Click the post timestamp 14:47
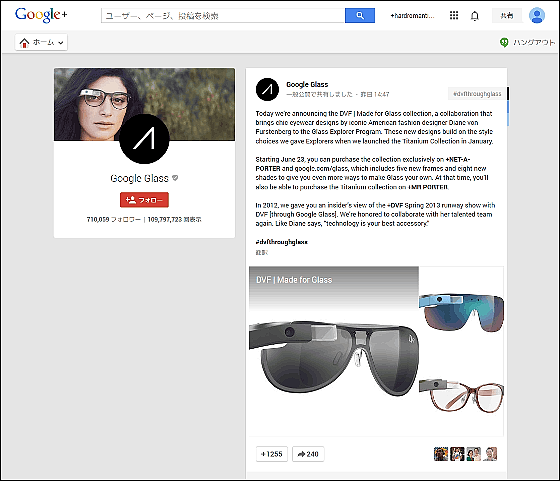Screen dimensions: 560x481 375,94
